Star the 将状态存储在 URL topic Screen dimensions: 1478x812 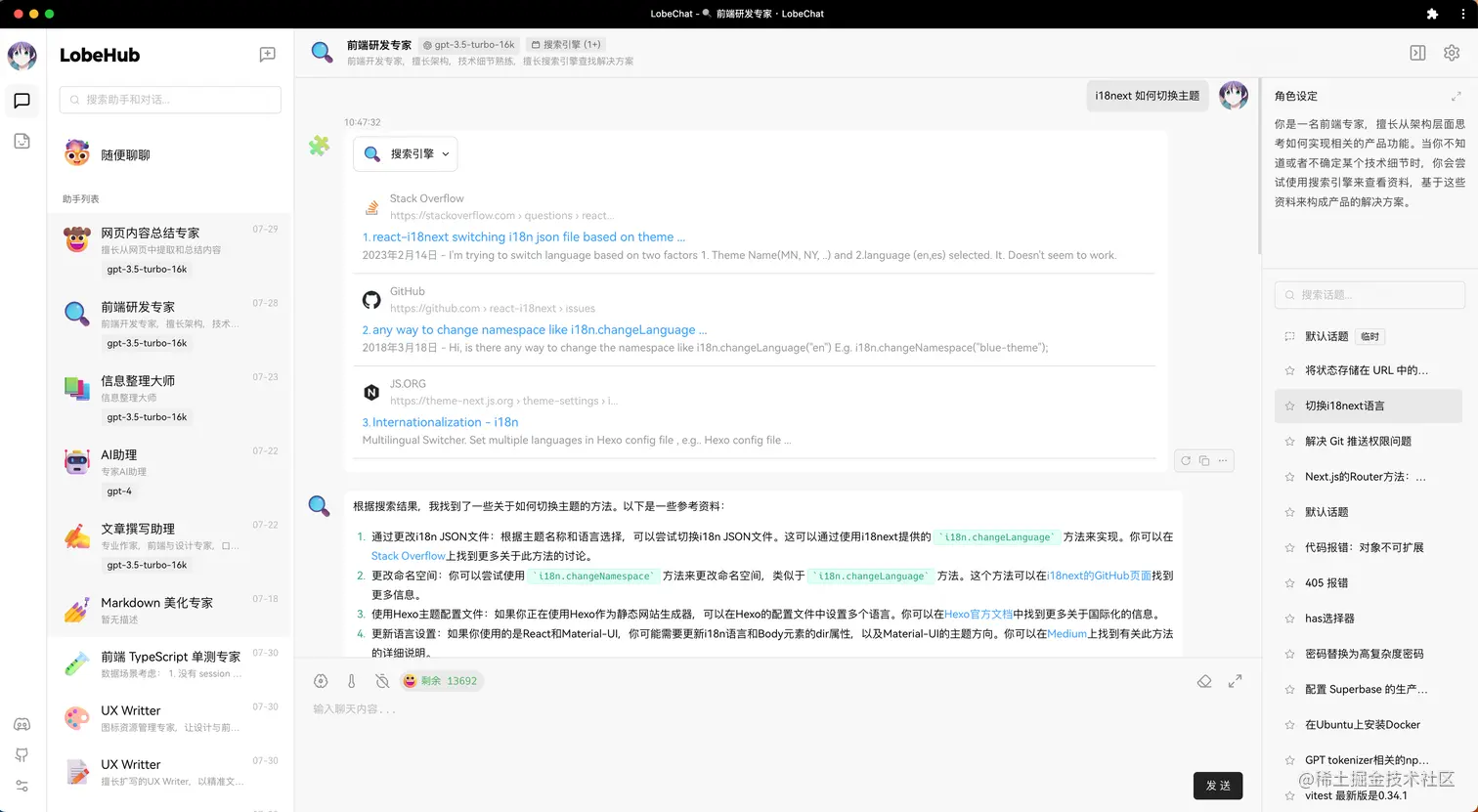1289,370
